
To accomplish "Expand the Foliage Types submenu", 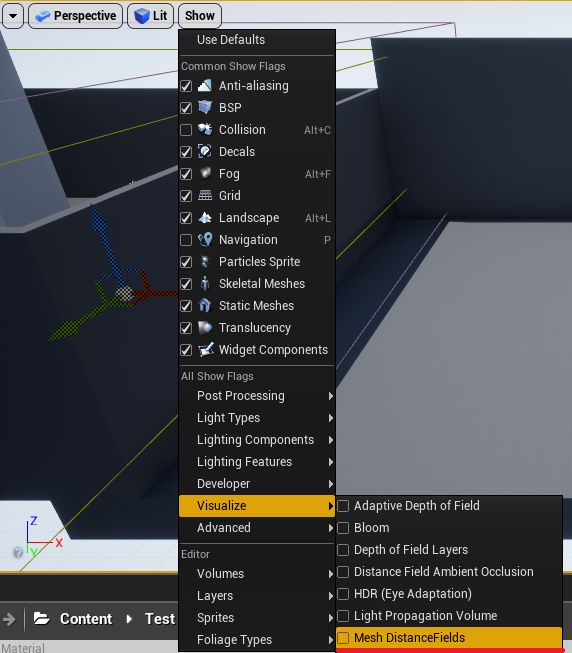I will pyautogui.click(x=257, y=640).
